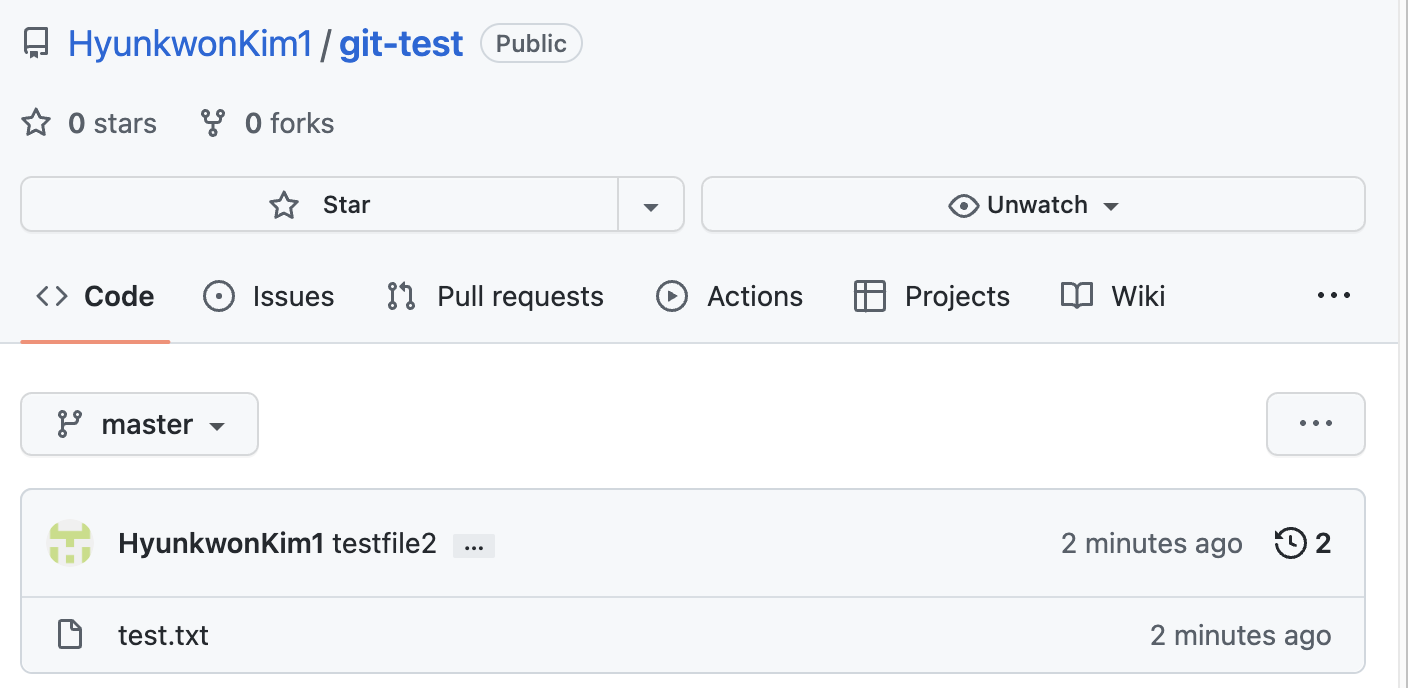Star the git-test repository
This screenshot has width=1408, height=688.
[x=320, y=205]
